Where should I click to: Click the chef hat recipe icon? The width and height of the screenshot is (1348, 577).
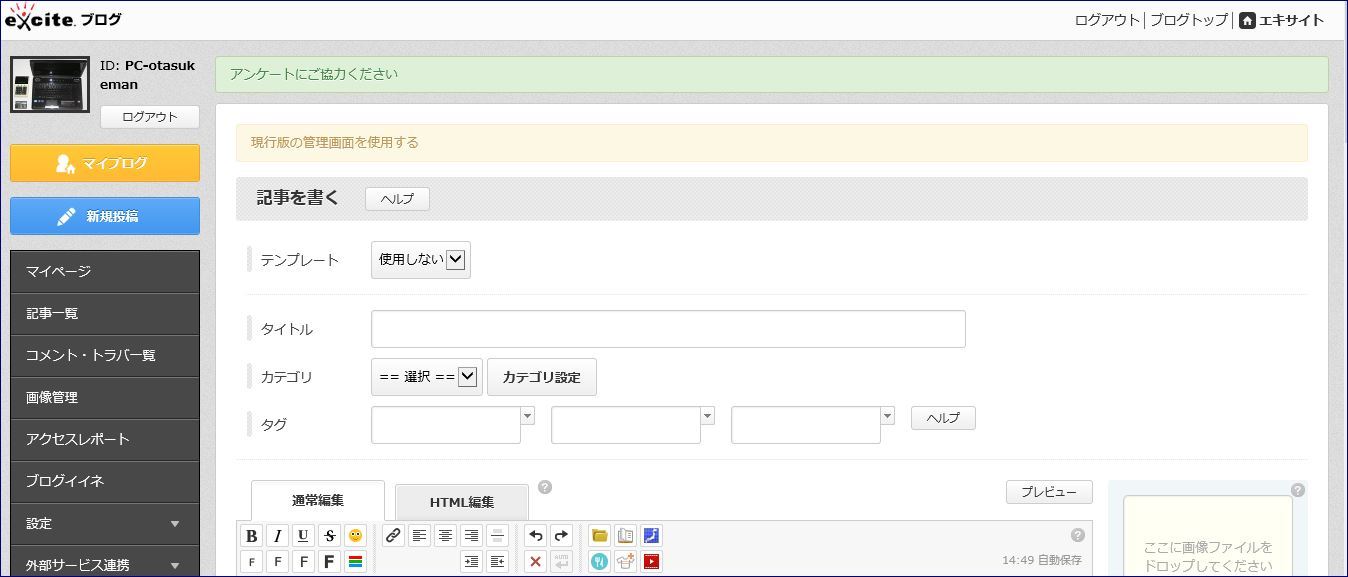[625, 562]
